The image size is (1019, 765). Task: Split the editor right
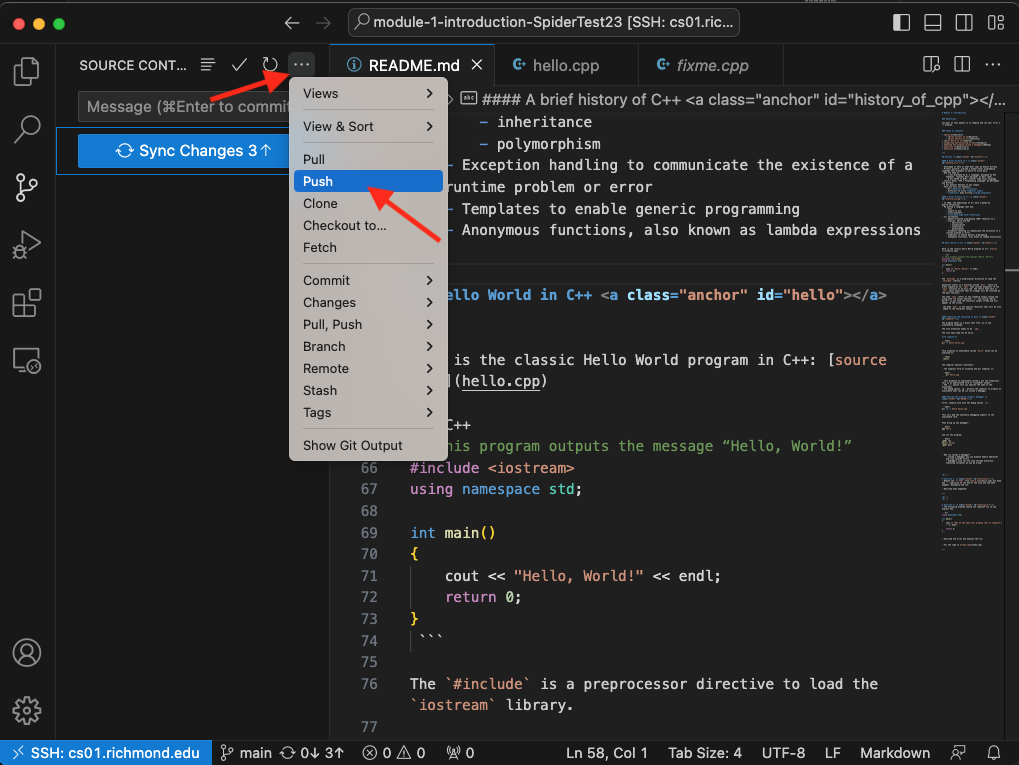click(962, 64)
